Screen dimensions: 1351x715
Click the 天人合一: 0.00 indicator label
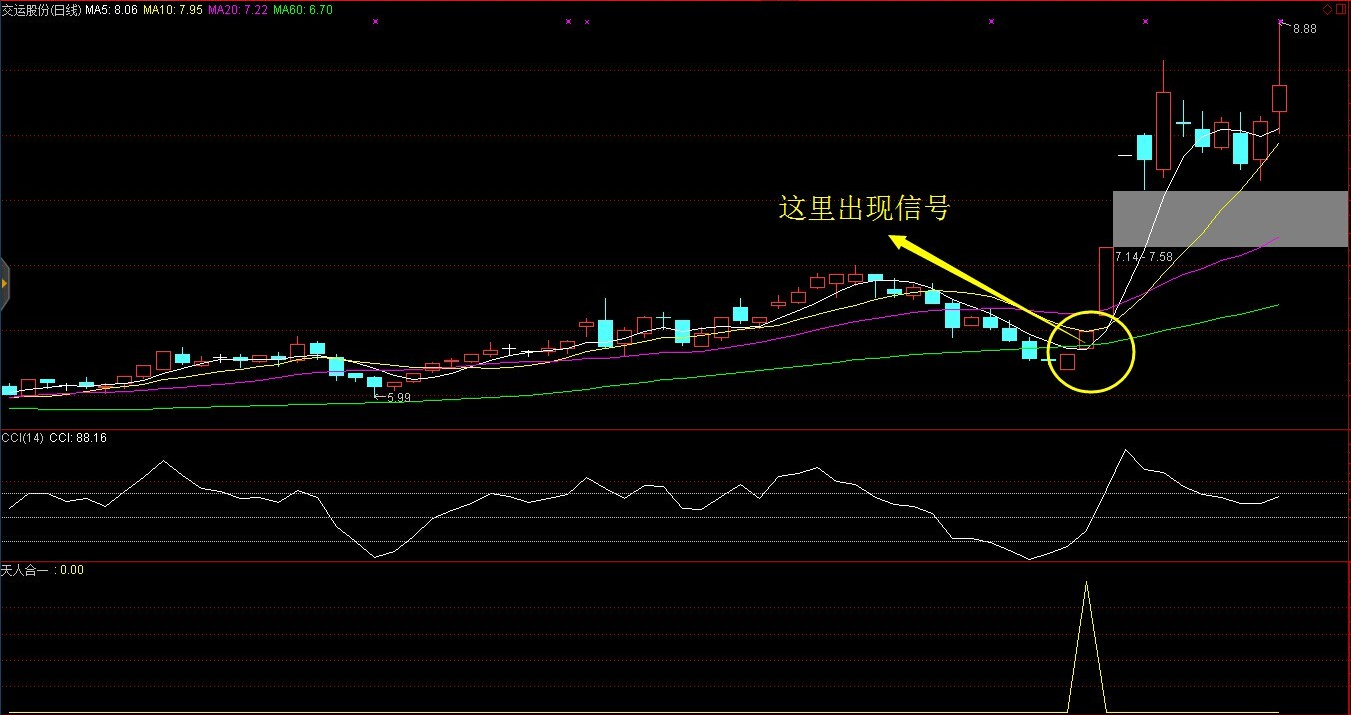43,570
